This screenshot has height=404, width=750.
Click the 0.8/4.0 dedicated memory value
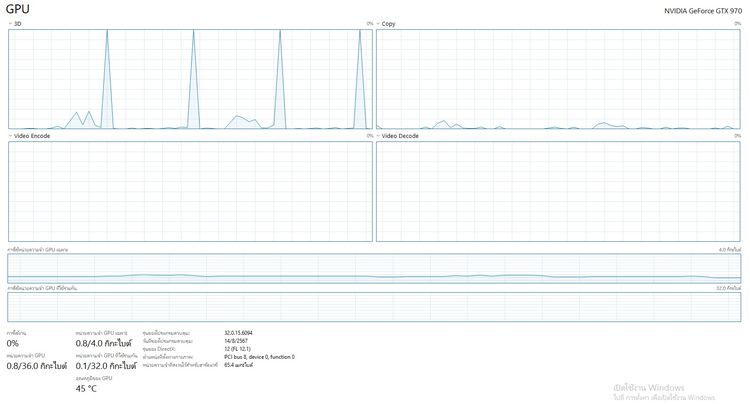(x=104, y=343)
